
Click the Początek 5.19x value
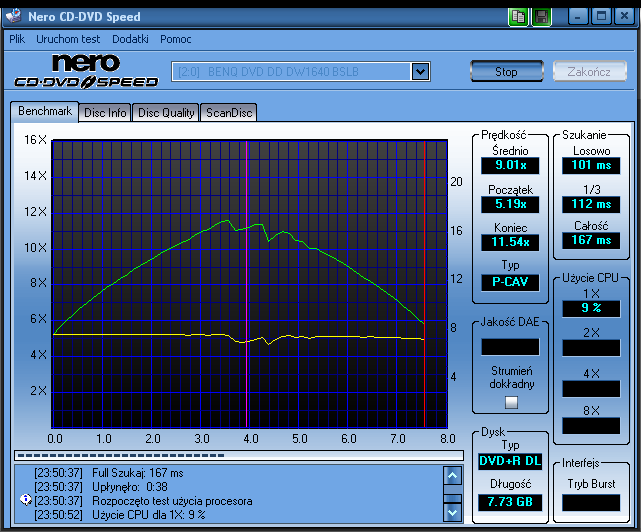pos(510,204)
